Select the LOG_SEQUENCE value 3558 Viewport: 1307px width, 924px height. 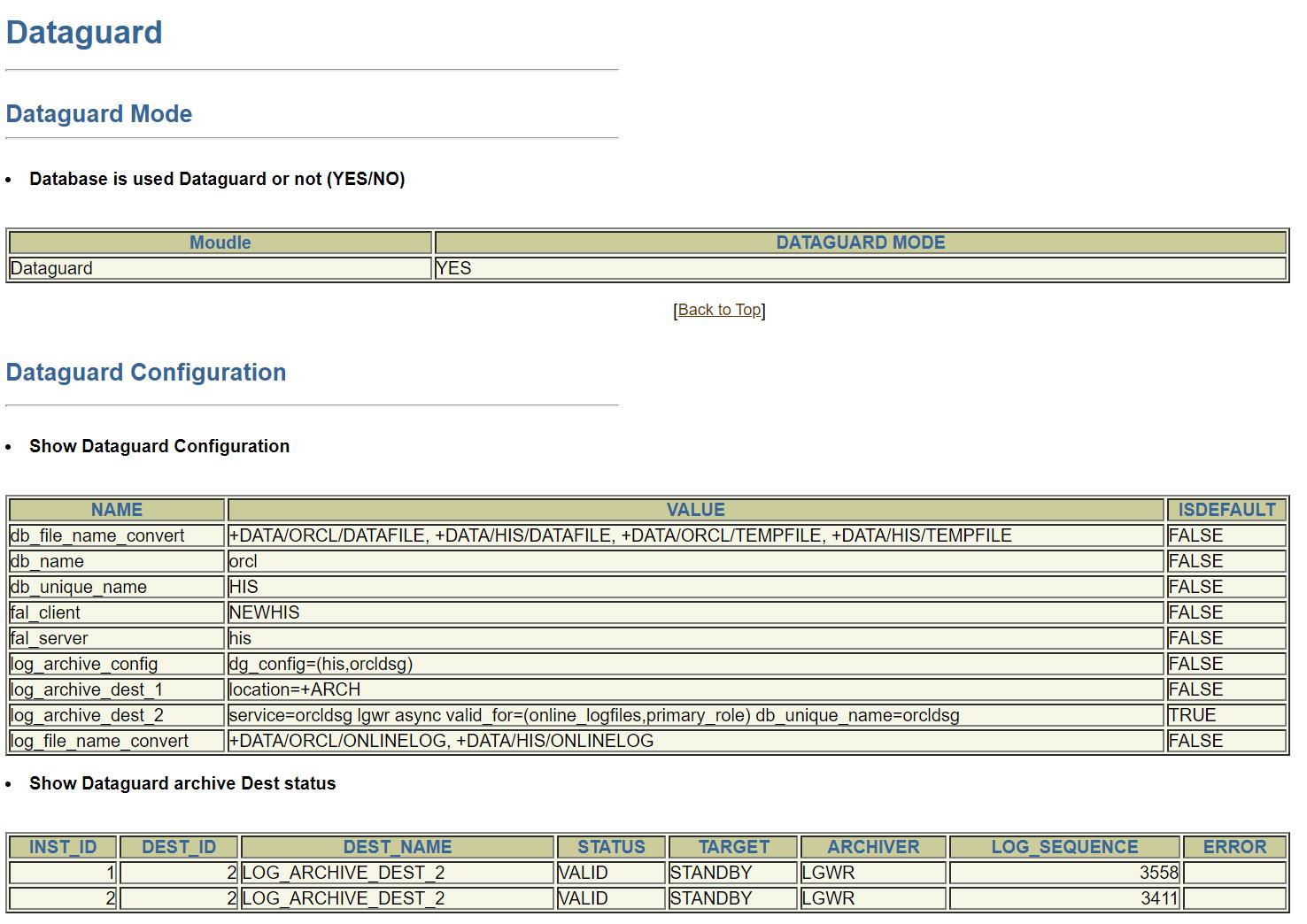tap(1163, 872)
